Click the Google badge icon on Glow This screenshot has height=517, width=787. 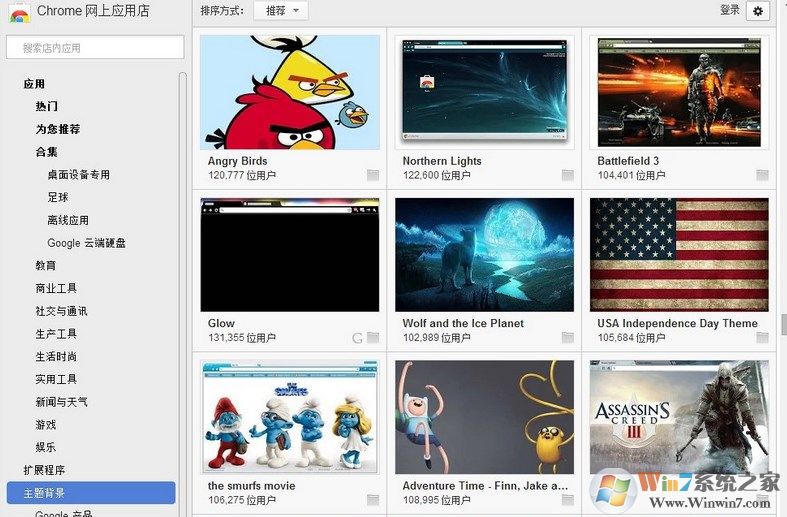point(358,338)
